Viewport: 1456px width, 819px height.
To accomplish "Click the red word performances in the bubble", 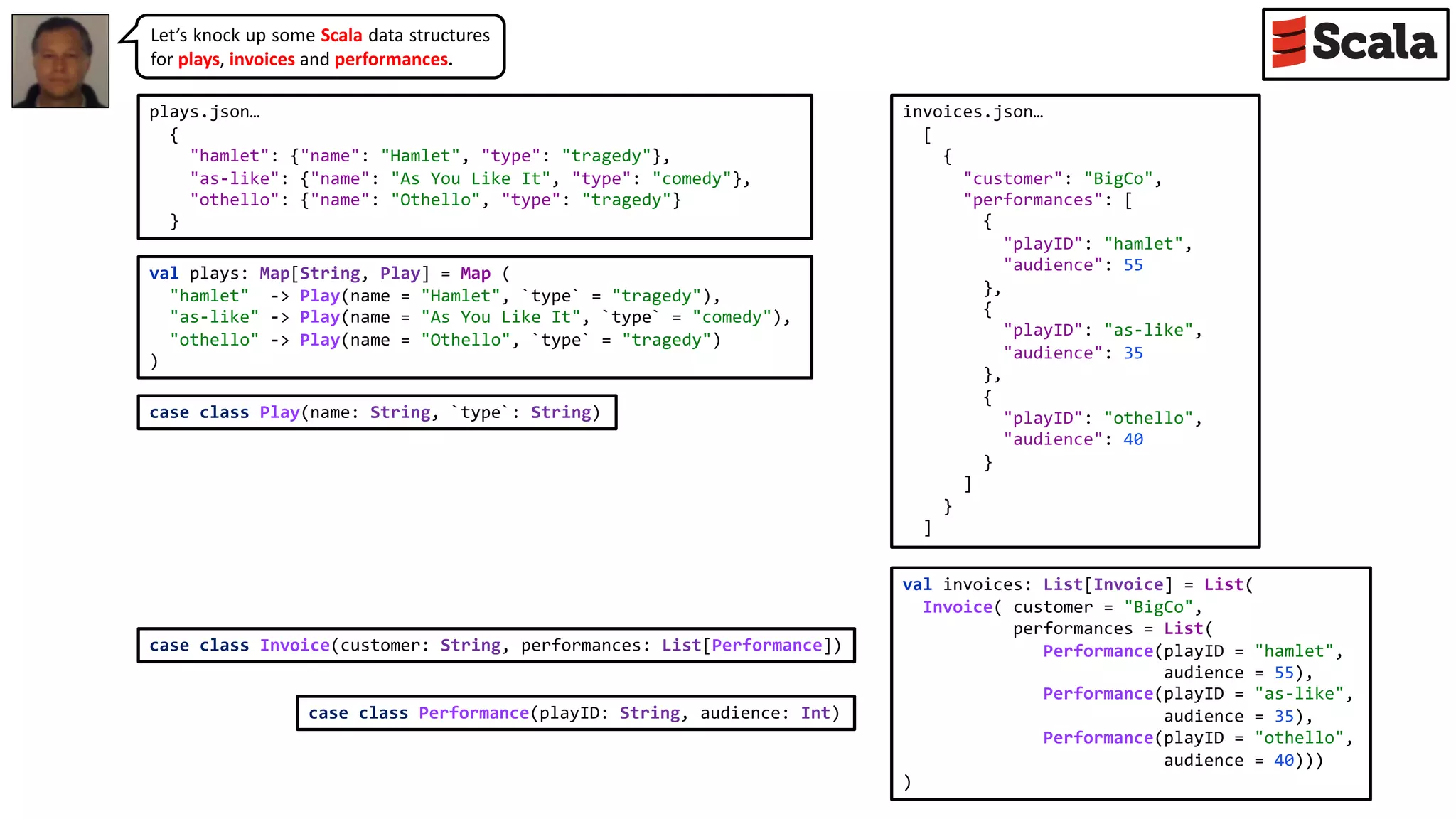I will click(391, 59).
